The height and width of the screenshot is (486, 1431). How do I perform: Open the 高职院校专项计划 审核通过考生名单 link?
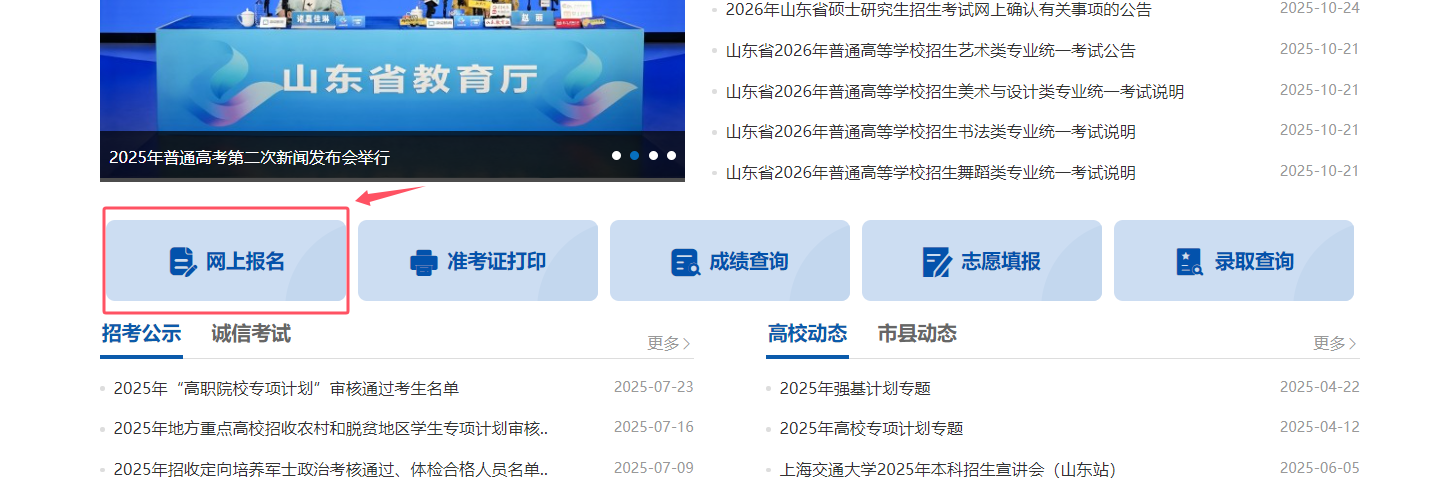(x=286, y=388)
